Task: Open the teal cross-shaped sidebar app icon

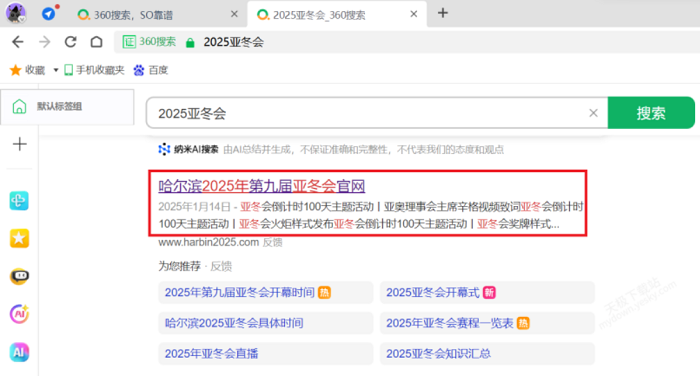Action: pyautogui.click(x=19, y=201)
